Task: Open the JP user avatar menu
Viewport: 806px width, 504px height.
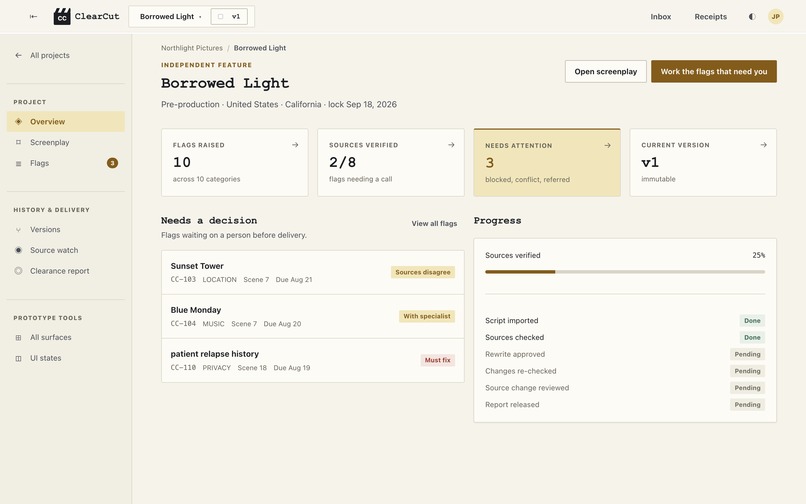Action: [776, 16]
